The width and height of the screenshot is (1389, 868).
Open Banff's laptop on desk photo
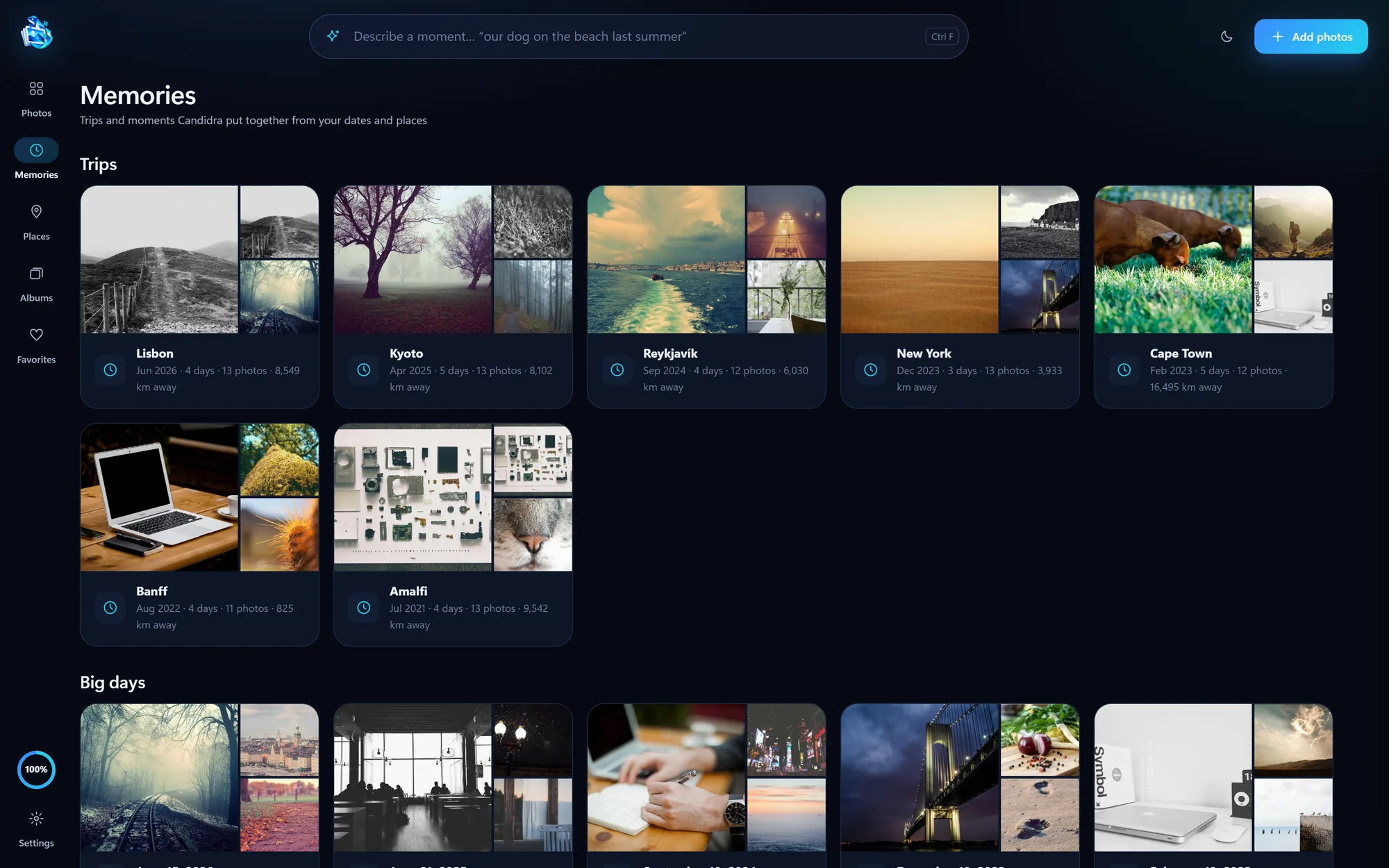coord(159,497)
